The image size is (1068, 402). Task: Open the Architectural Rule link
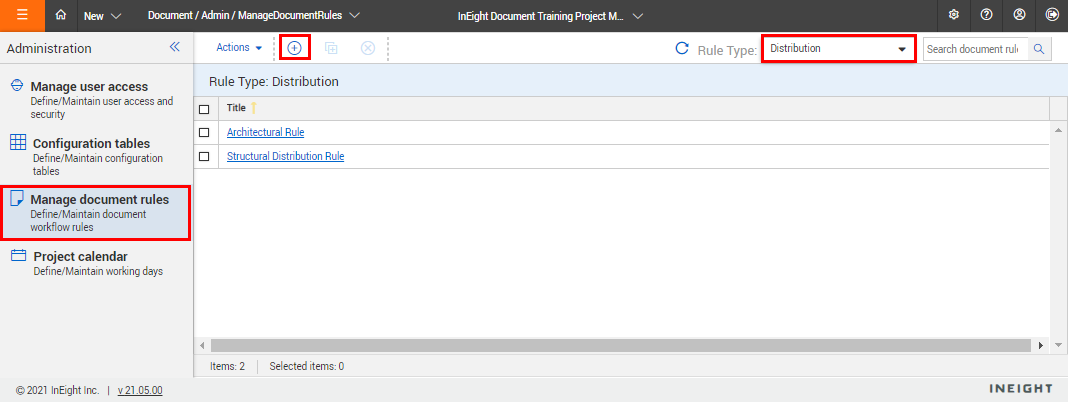point(266,132)
